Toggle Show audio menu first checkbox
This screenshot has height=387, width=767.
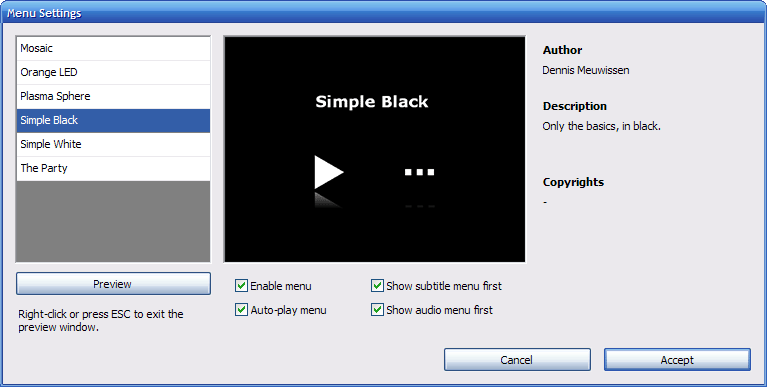pyautogui.click(x=377, y=310)
